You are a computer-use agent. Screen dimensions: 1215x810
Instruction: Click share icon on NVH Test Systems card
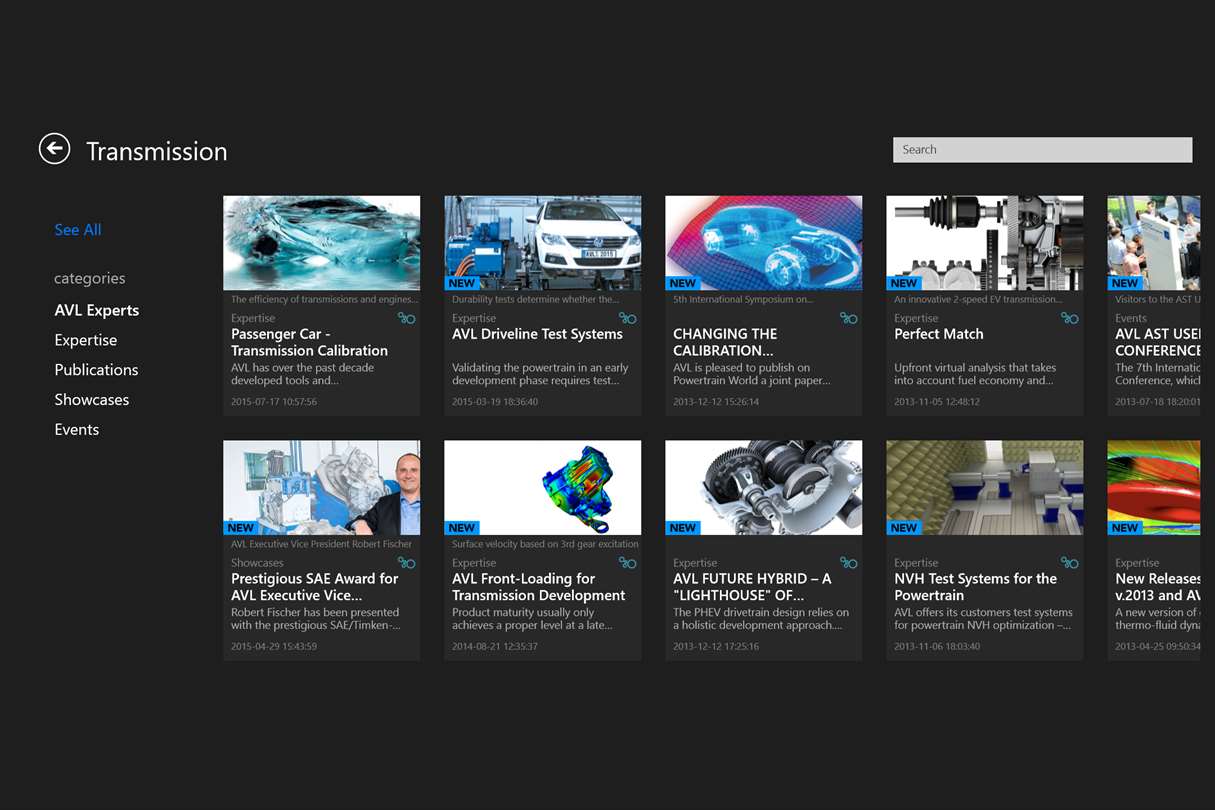1069,563
